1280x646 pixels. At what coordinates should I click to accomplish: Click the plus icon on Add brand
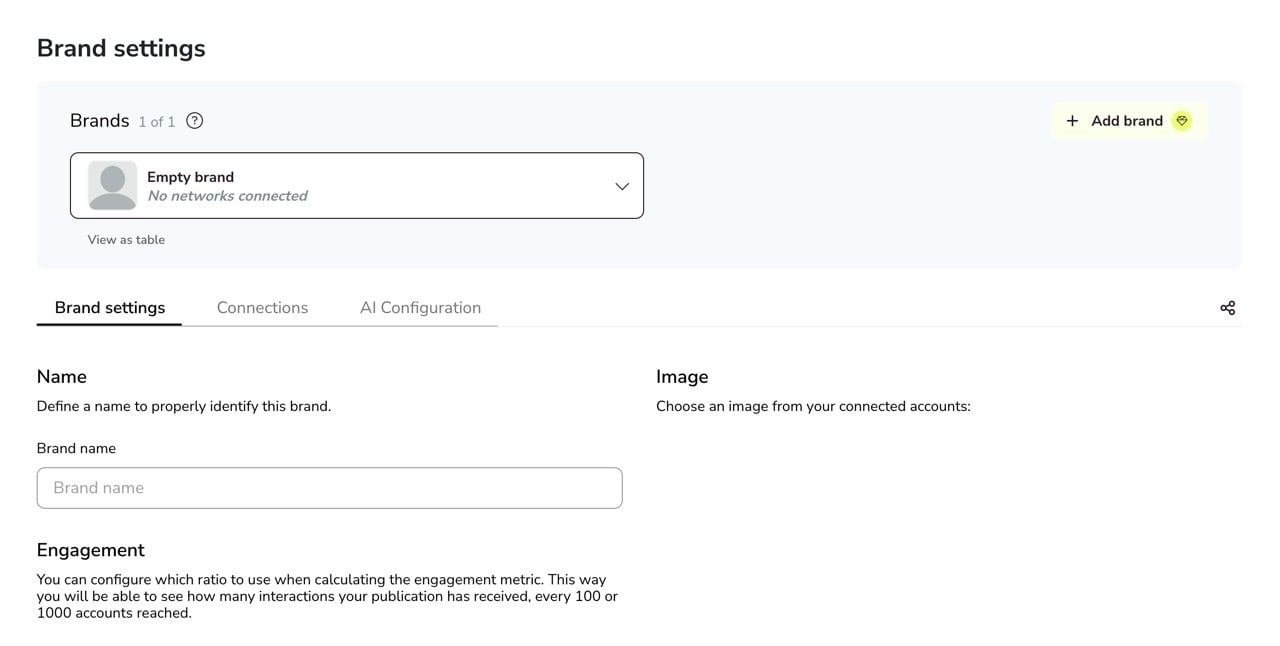tap(1072, 121)
